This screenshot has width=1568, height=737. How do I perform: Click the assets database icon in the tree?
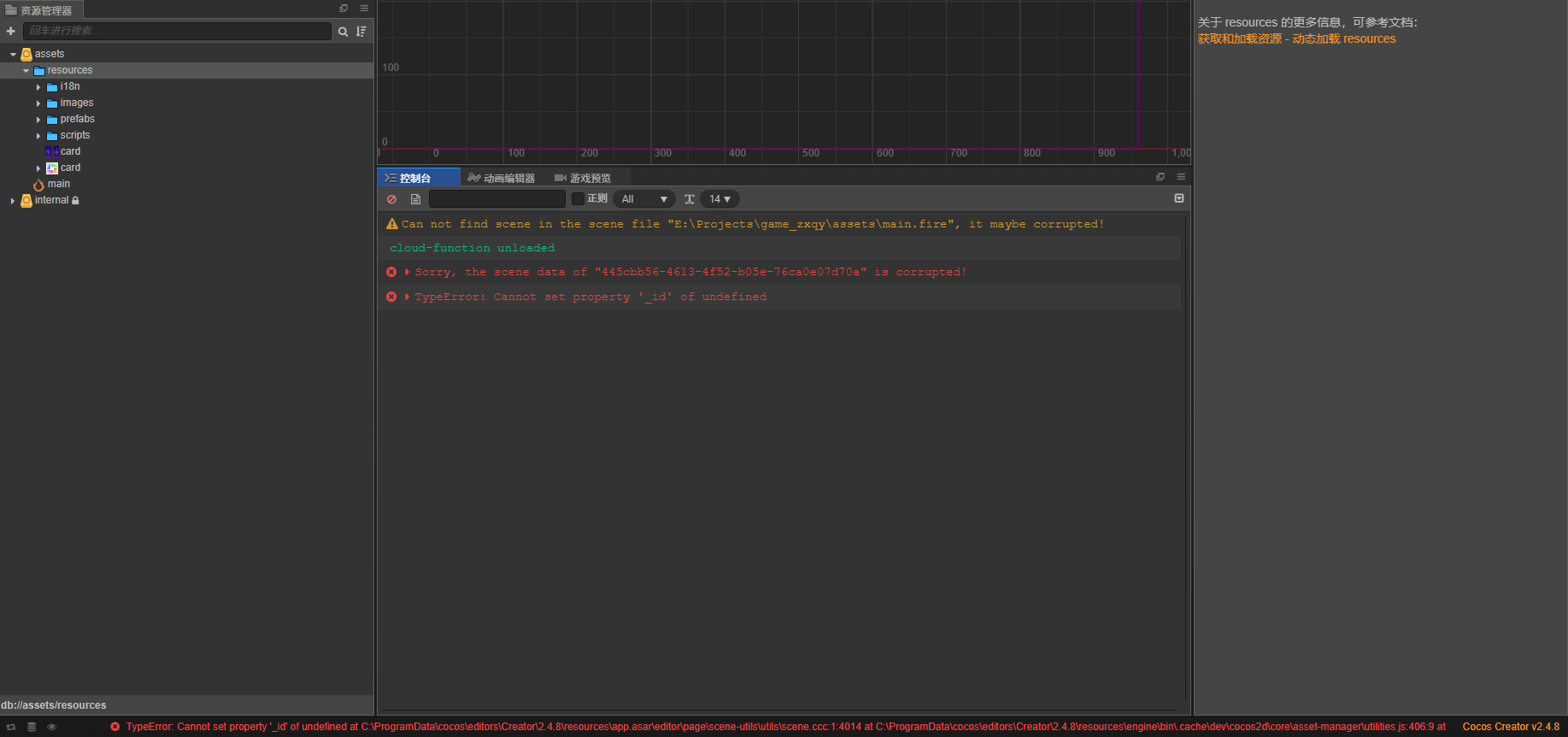[x=26, y=54]
